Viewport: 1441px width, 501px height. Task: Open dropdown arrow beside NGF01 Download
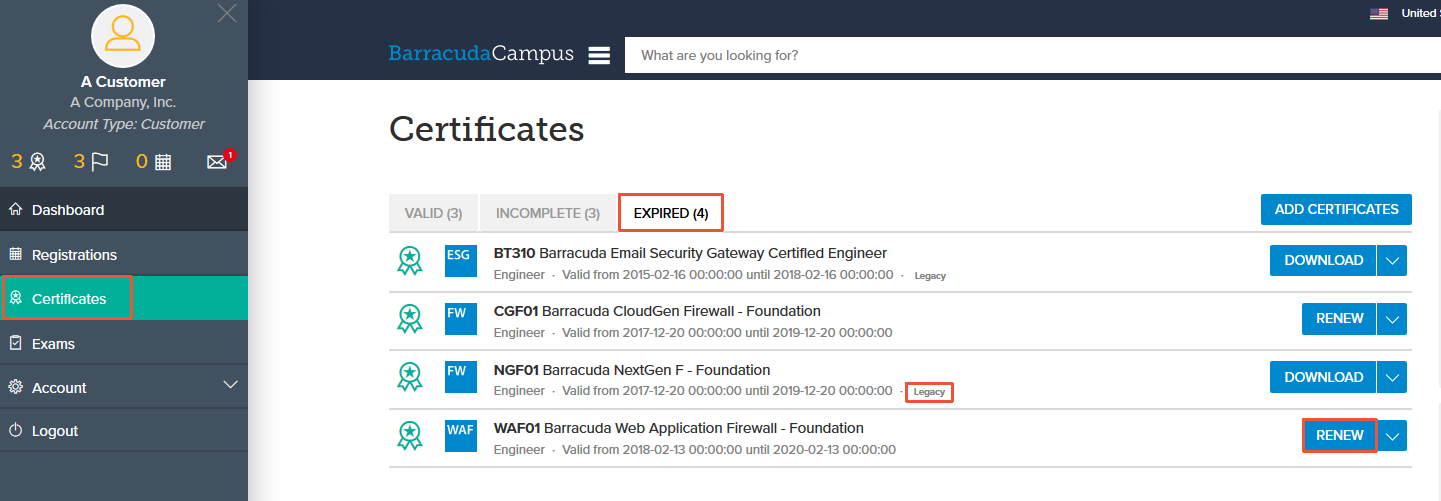[x=1393, y=377]
